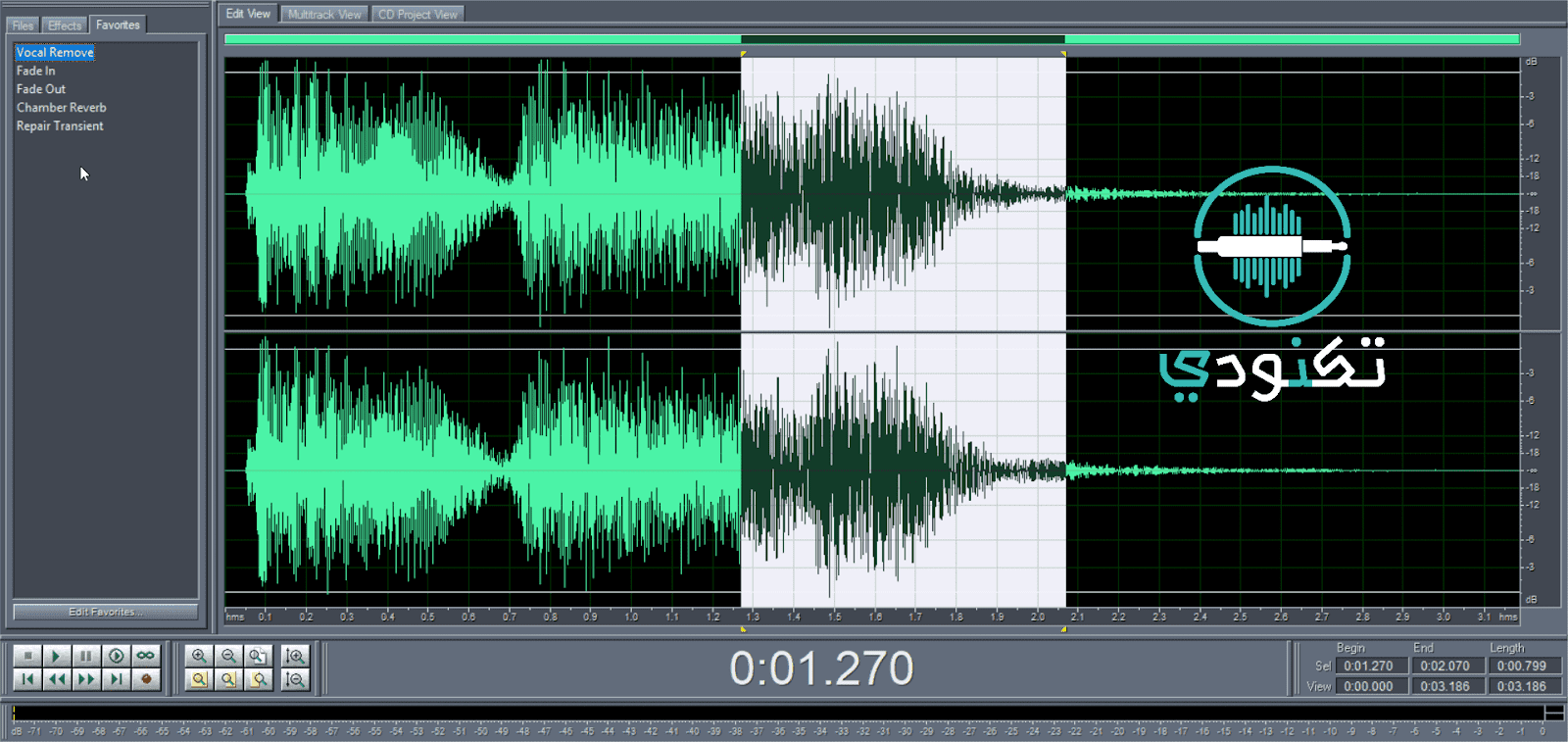Go to end of the file

(116, 679)
